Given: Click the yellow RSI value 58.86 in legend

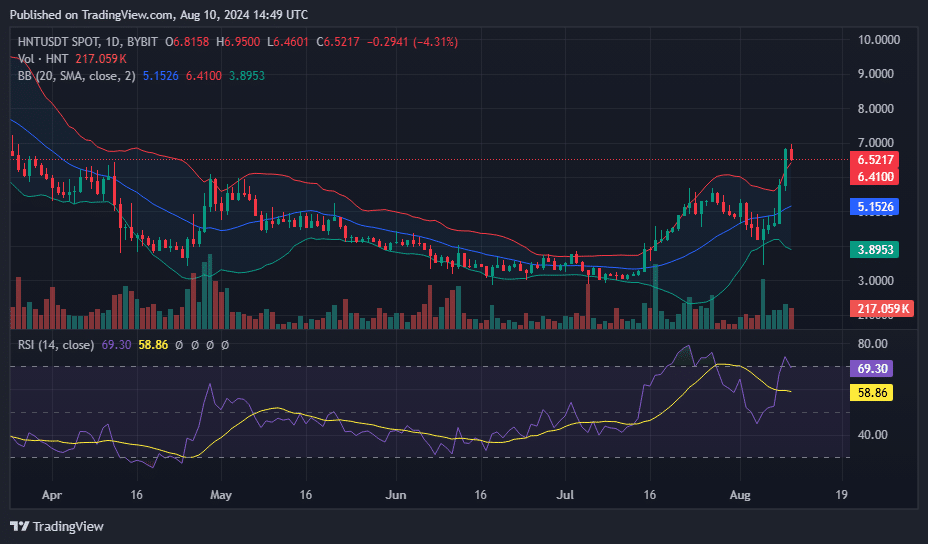Looking at the screenshot, I should [153, 345].
